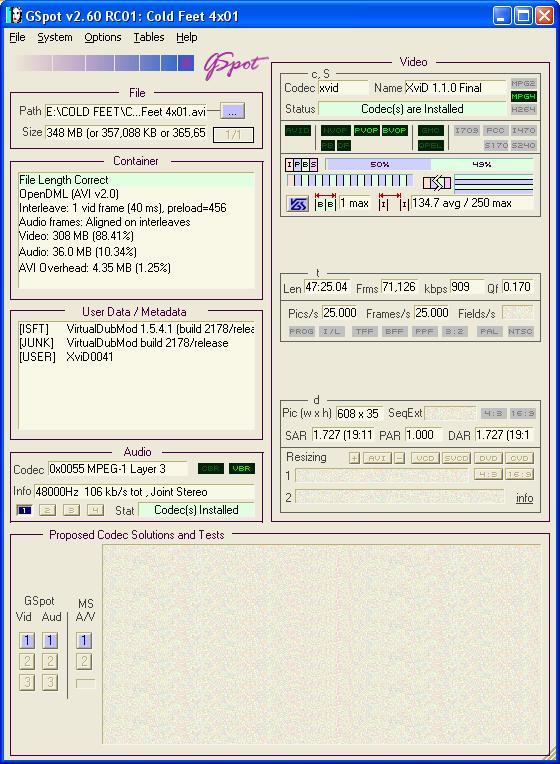Viewport: 560px width, 764px height.
Task: Click the XVID indicator badge
Action: pyautogui.click(x=298, y=131)
